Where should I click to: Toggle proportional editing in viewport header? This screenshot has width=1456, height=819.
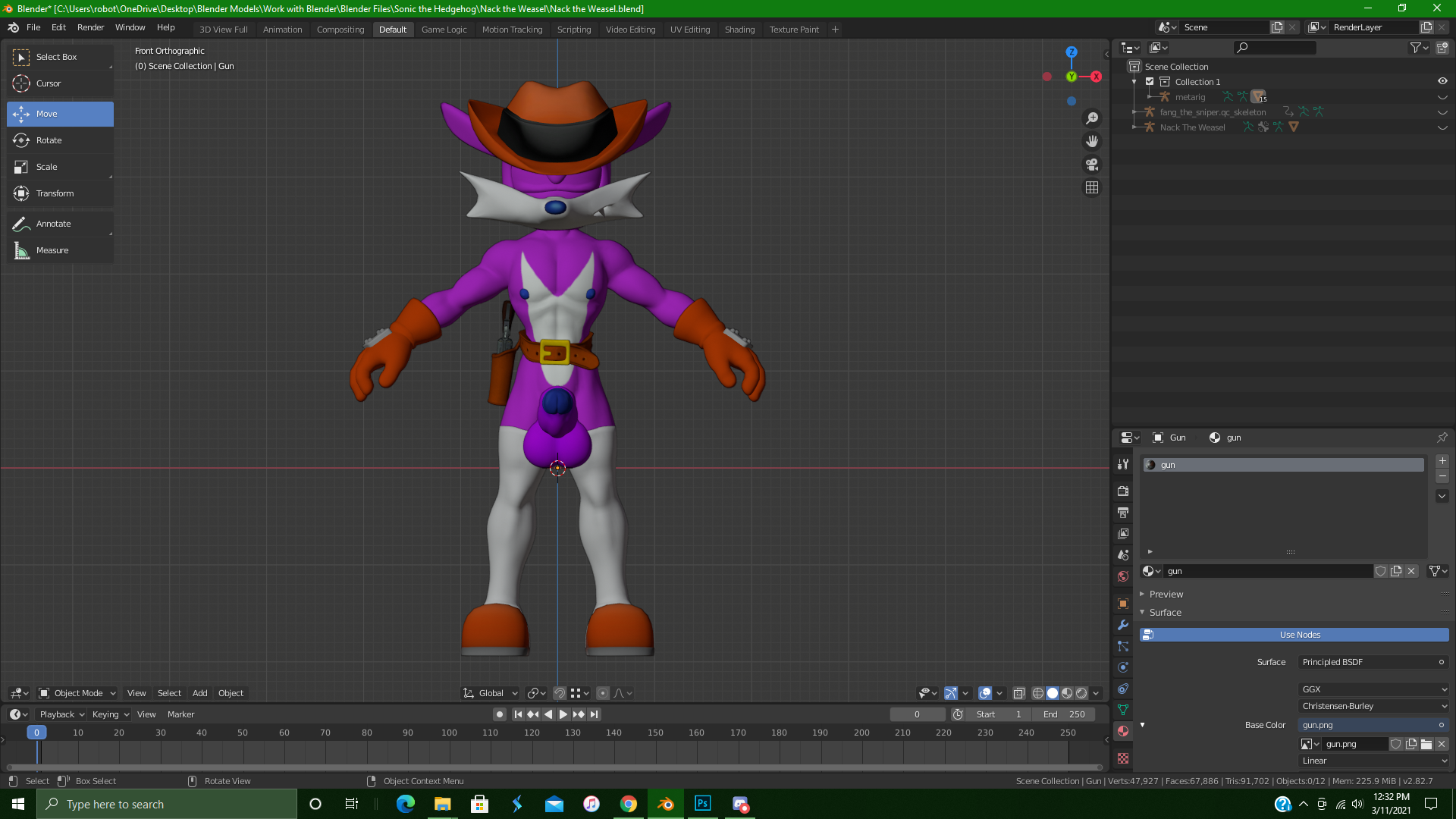(x=603, y=693)
